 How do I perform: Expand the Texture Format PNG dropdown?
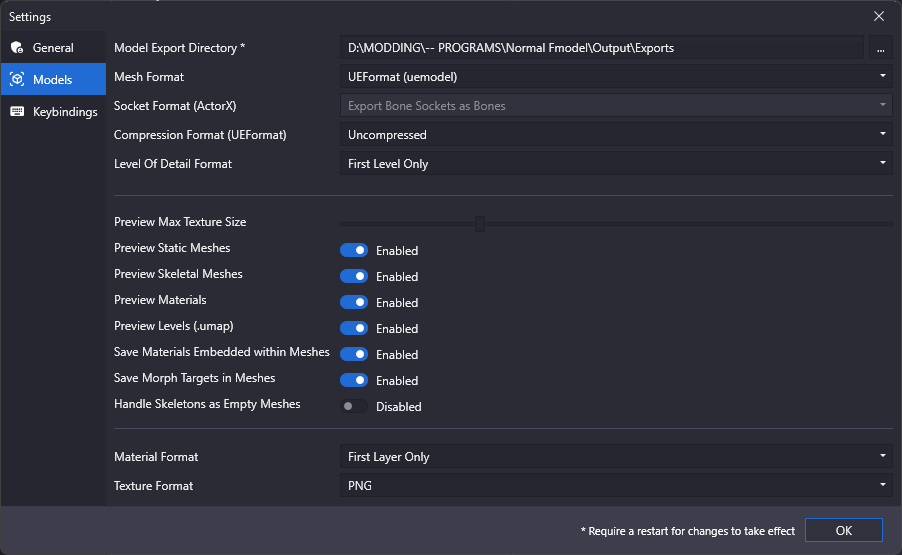pos(616,485)
